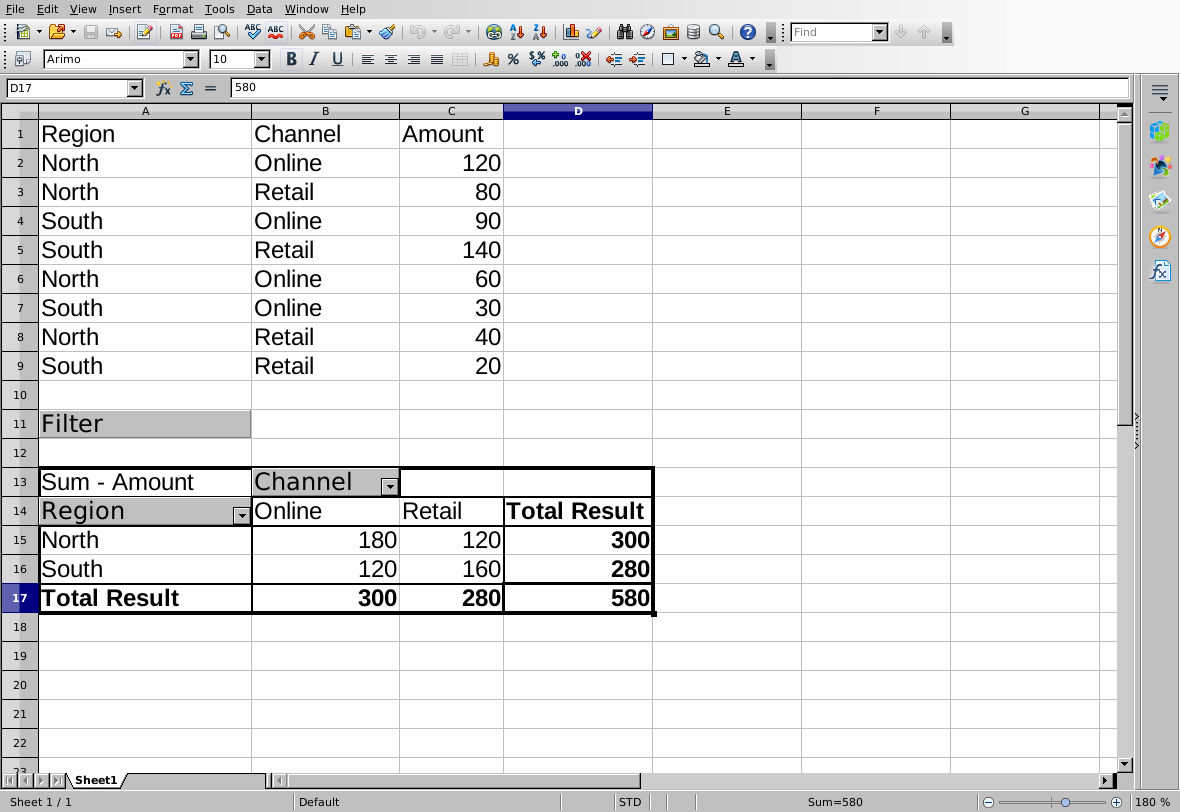
Task: Cut the selected cell content
Action: (306, 32)
